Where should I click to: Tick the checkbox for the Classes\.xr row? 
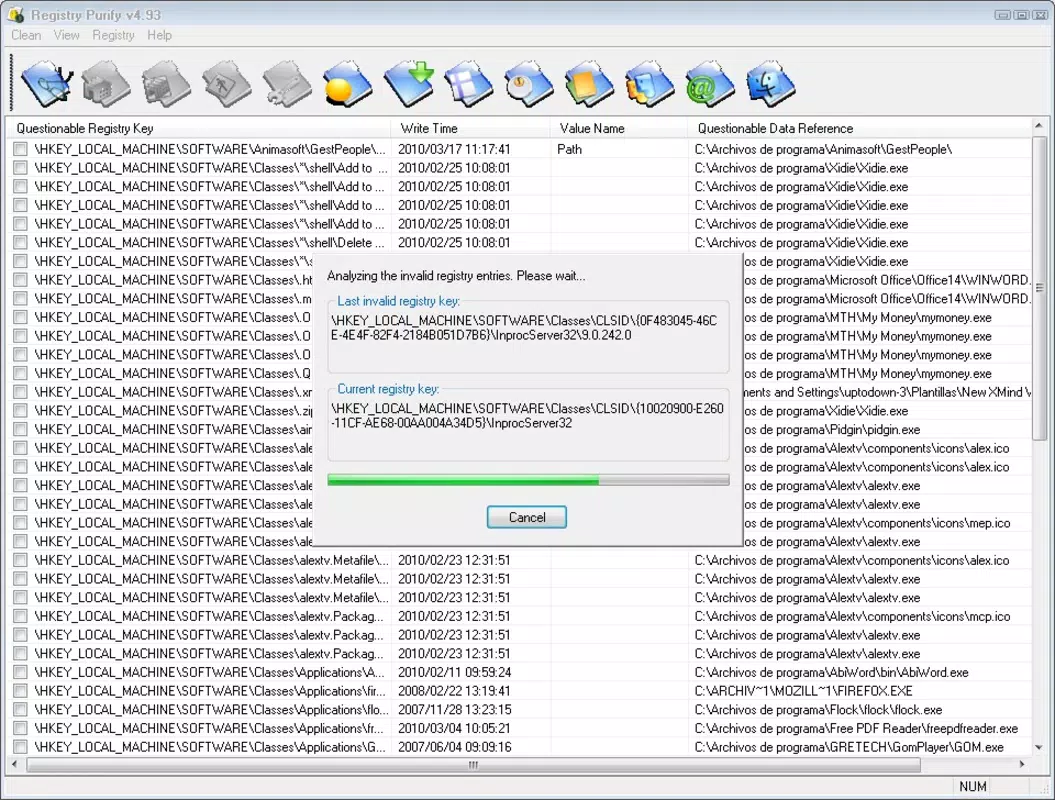[x=20, y=392]
